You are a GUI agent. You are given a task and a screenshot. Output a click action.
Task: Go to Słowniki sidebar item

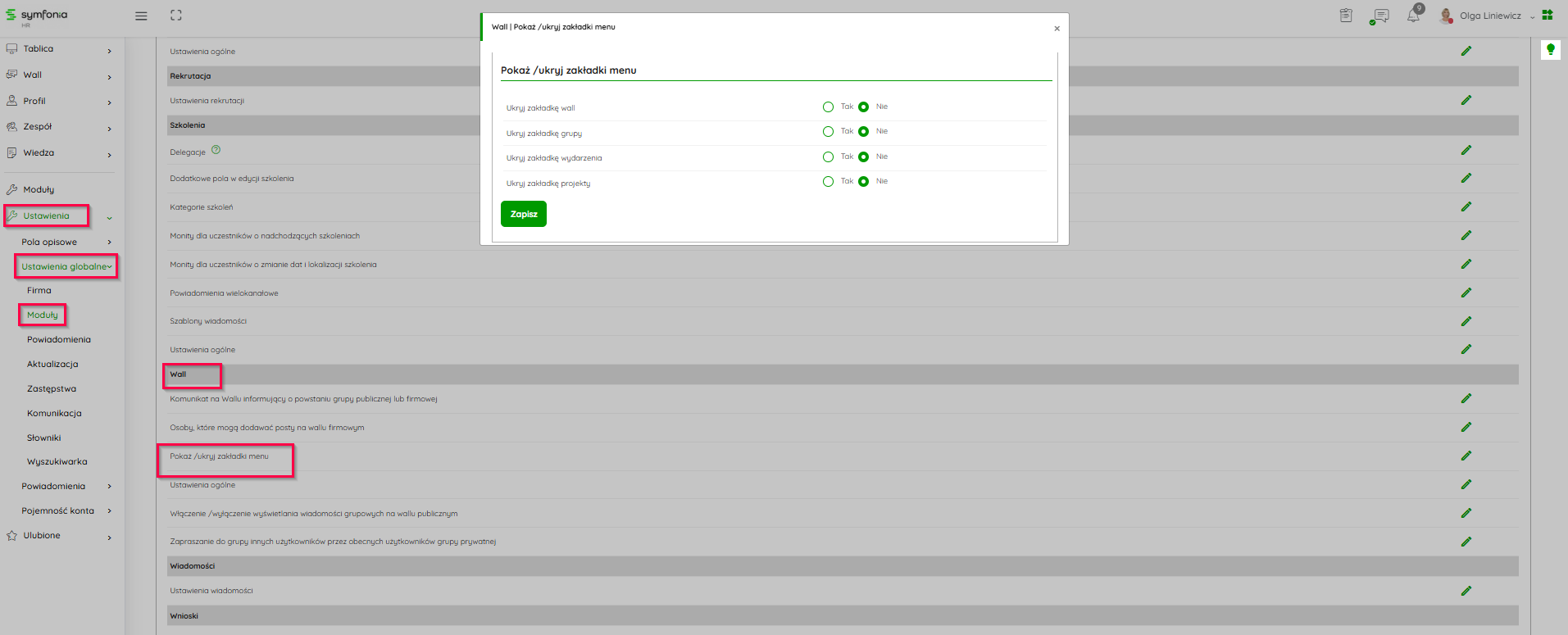44,438
